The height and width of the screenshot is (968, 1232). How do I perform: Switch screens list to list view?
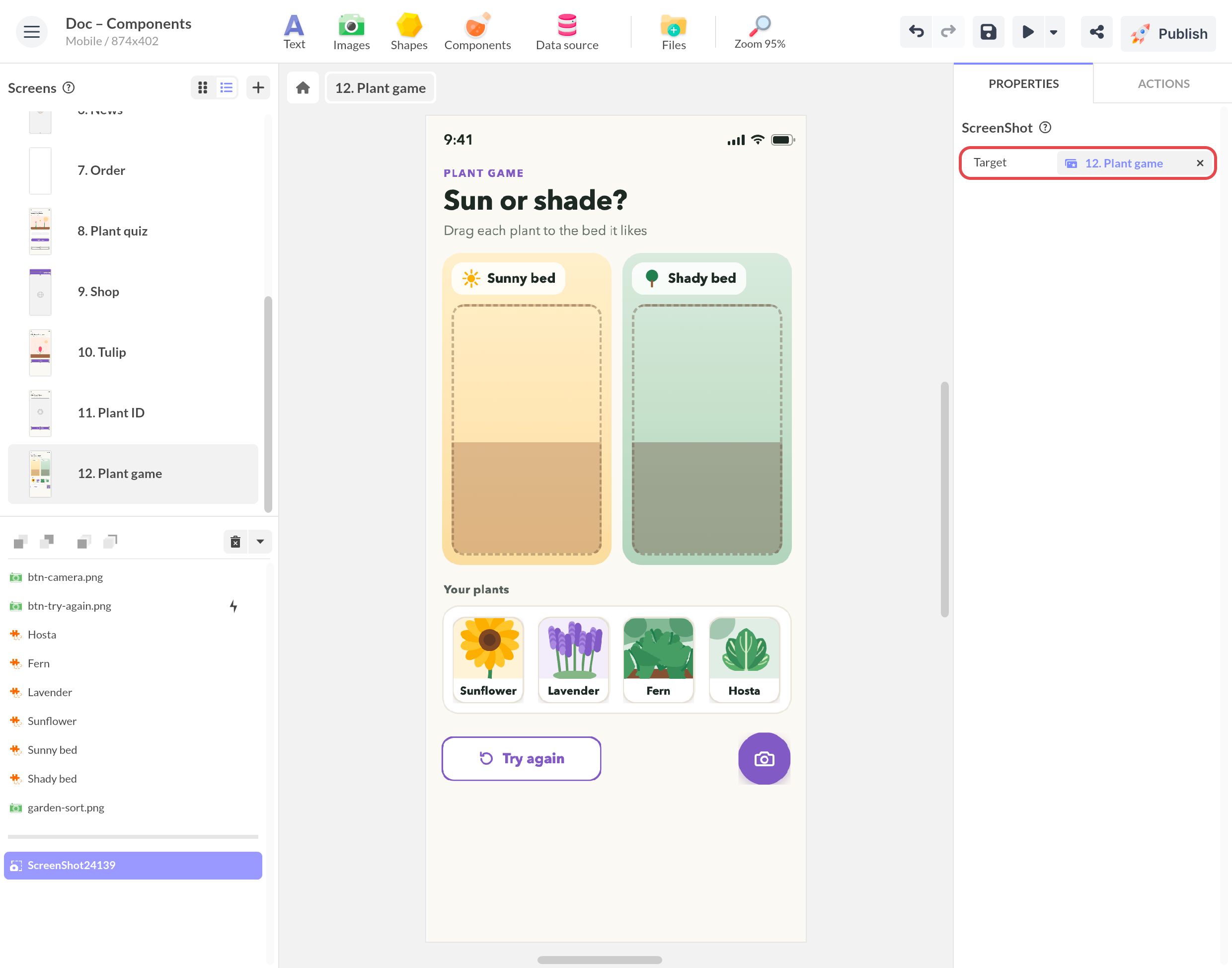pos(227,87)
